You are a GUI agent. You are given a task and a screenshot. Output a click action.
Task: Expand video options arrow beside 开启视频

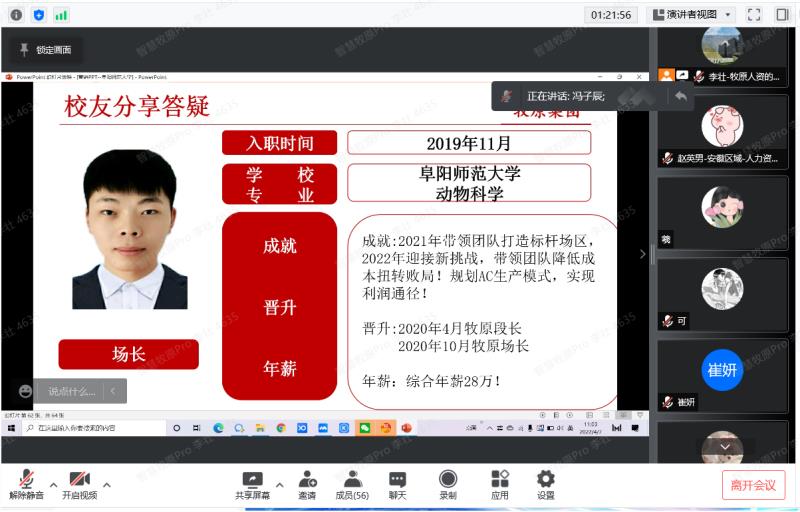[107, 484]
